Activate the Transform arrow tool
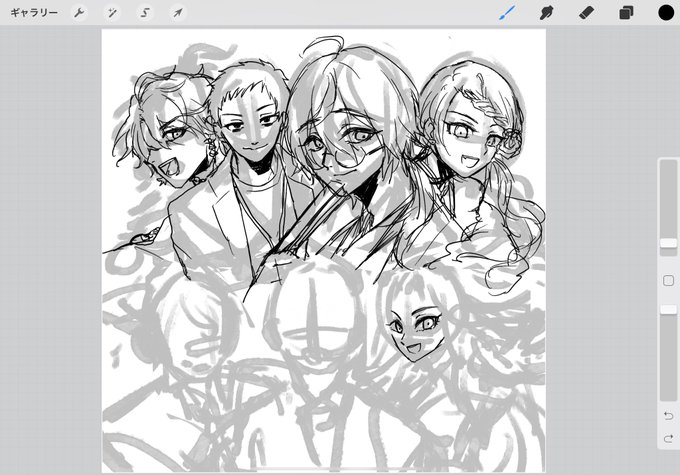 coord(177,13)
